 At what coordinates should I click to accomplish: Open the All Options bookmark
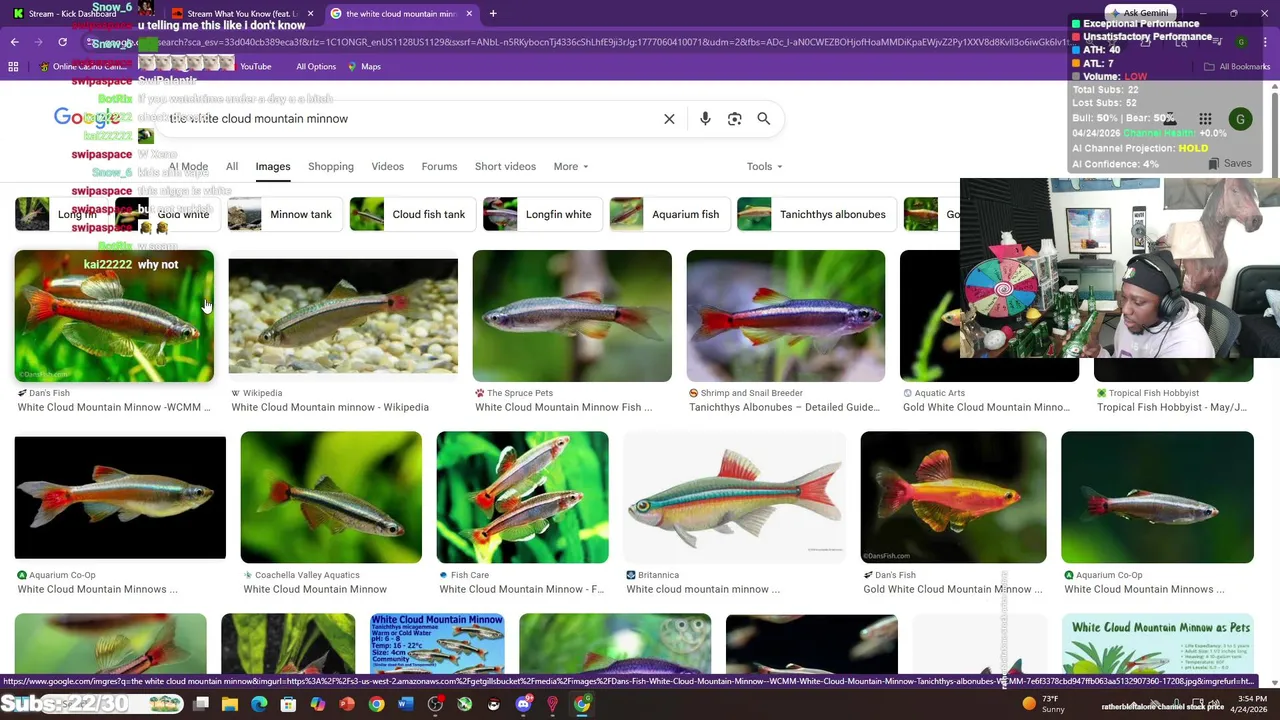316,66
